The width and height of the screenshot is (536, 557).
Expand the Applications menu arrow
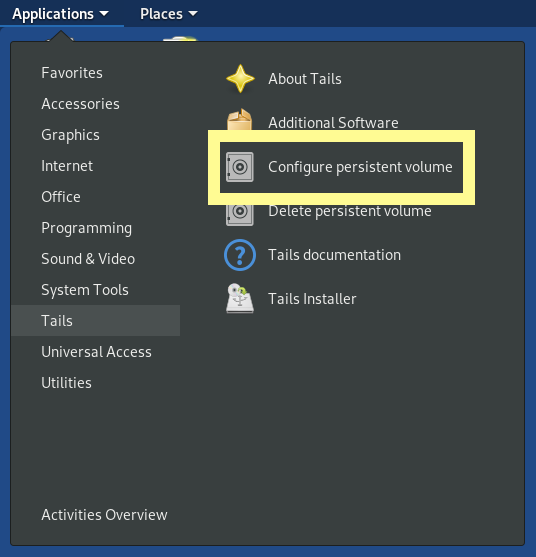[104, 14]
